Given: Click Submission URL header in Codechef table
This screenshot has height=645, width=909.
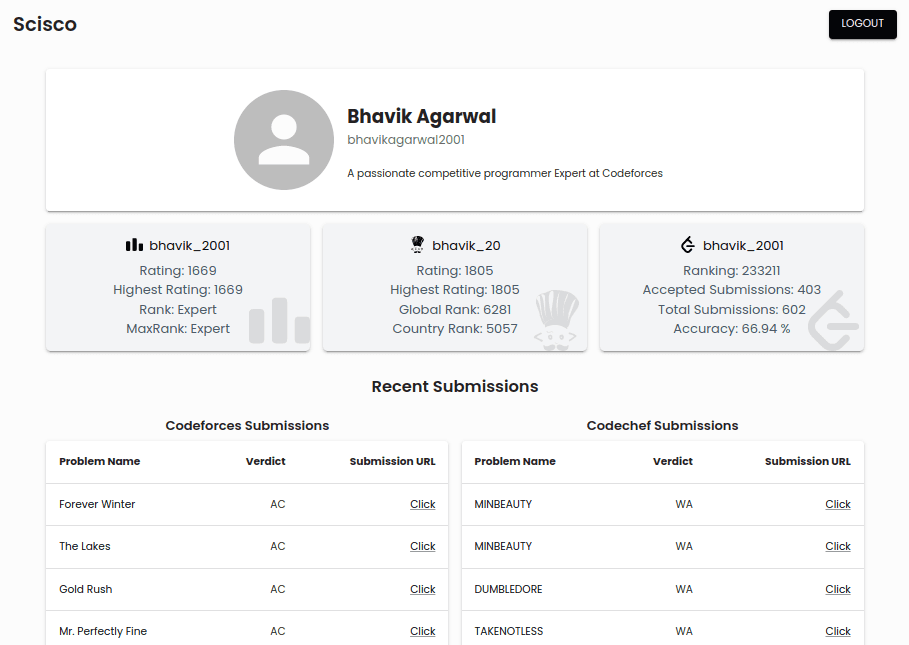Looking at the screenshot, I should [808, 461].
